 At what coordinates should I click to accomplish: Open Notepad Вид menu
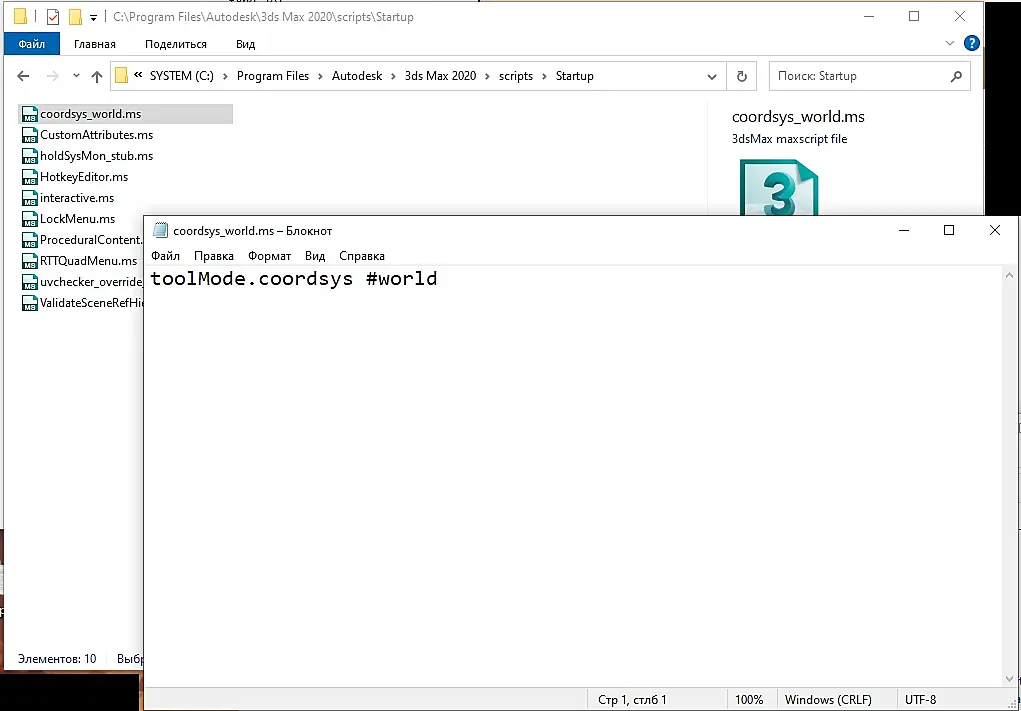point(315,256)
